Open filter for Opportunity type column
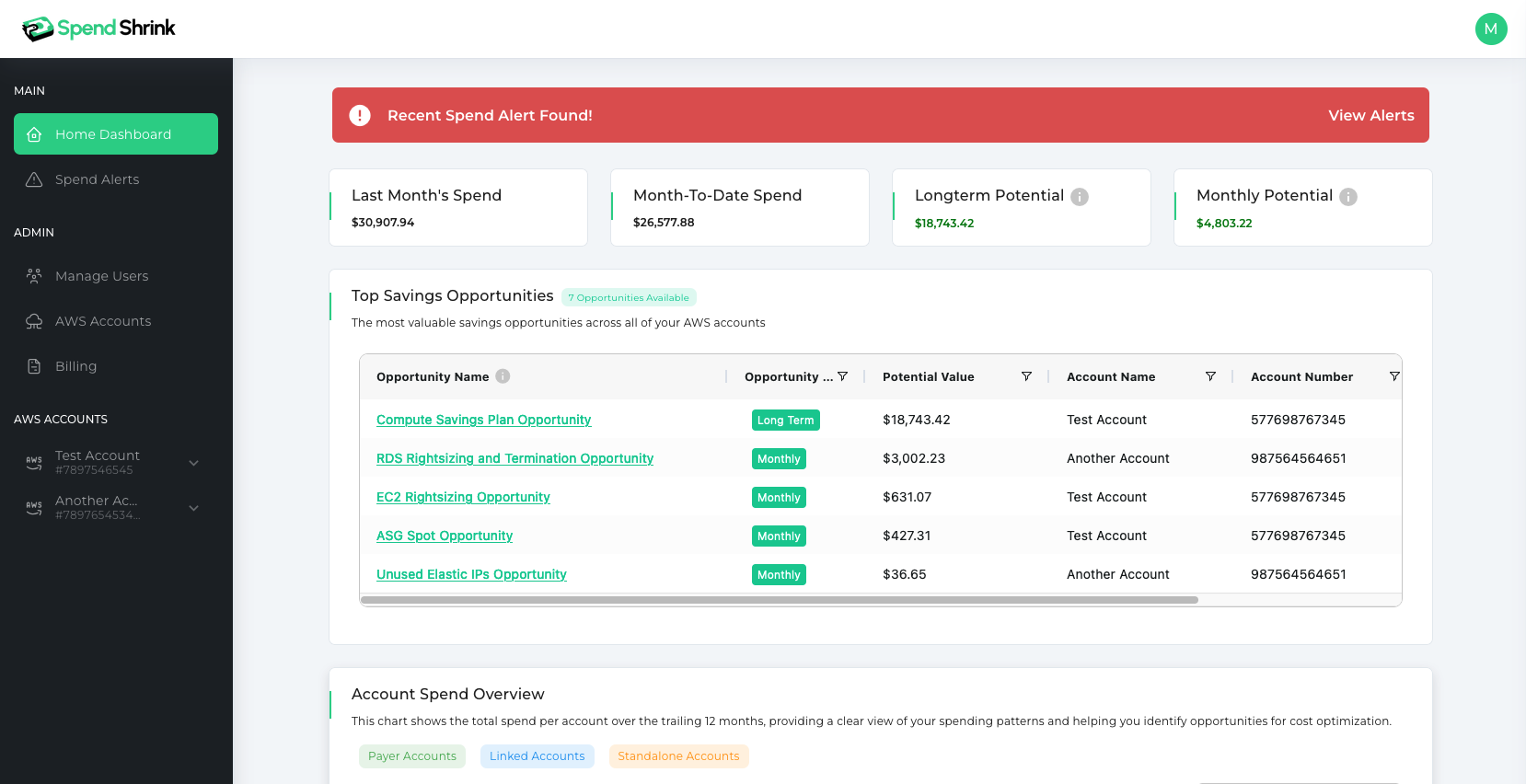This screenshot has width=1526, height=784. click(x=842, y=376)
